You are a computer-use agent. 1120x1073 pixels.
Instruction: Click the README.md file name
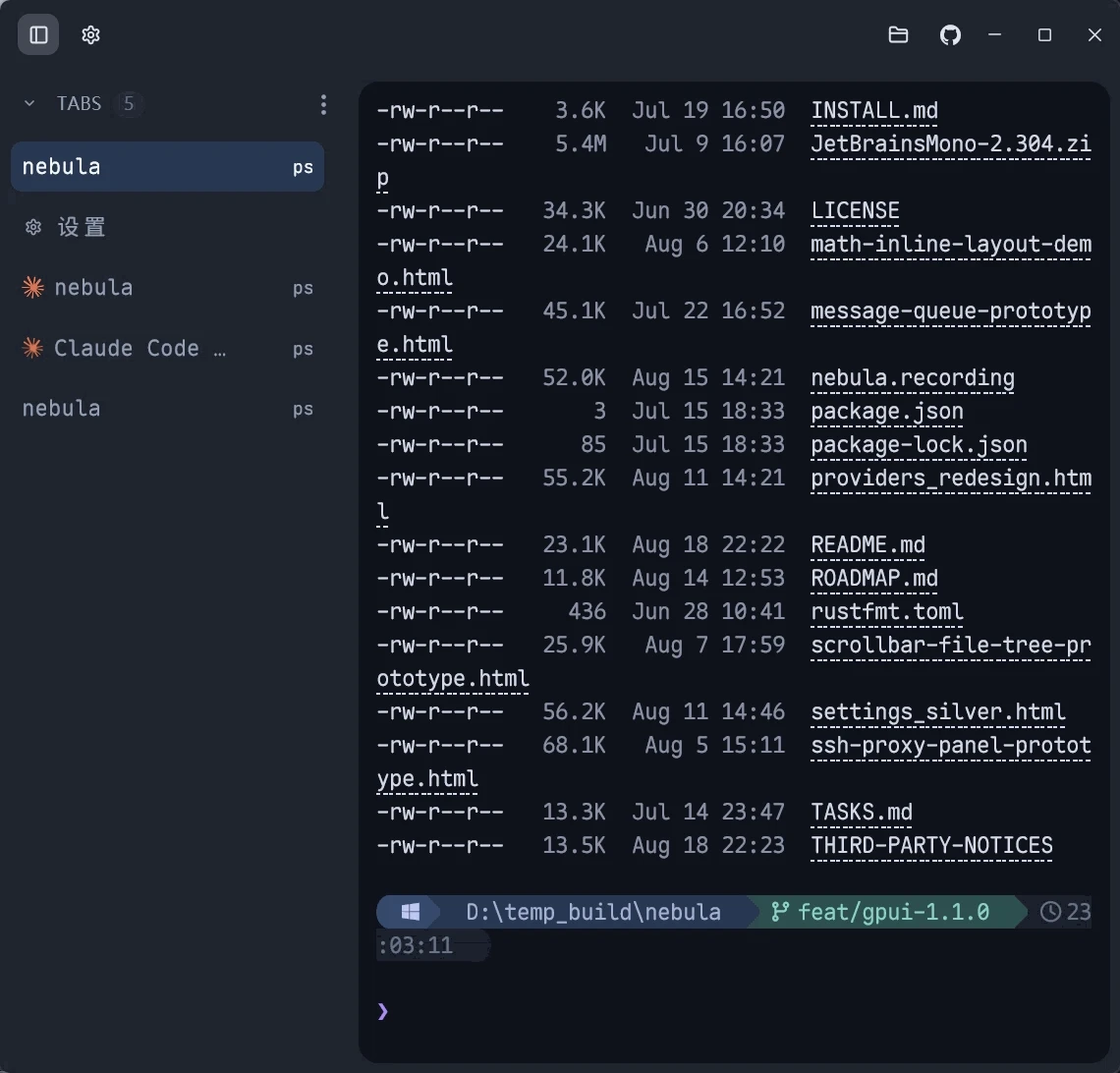(x=868, y=545)
